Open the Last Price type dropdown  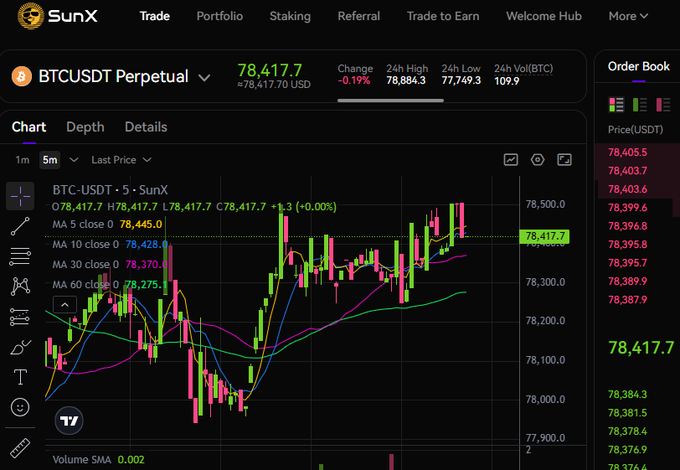121,160
